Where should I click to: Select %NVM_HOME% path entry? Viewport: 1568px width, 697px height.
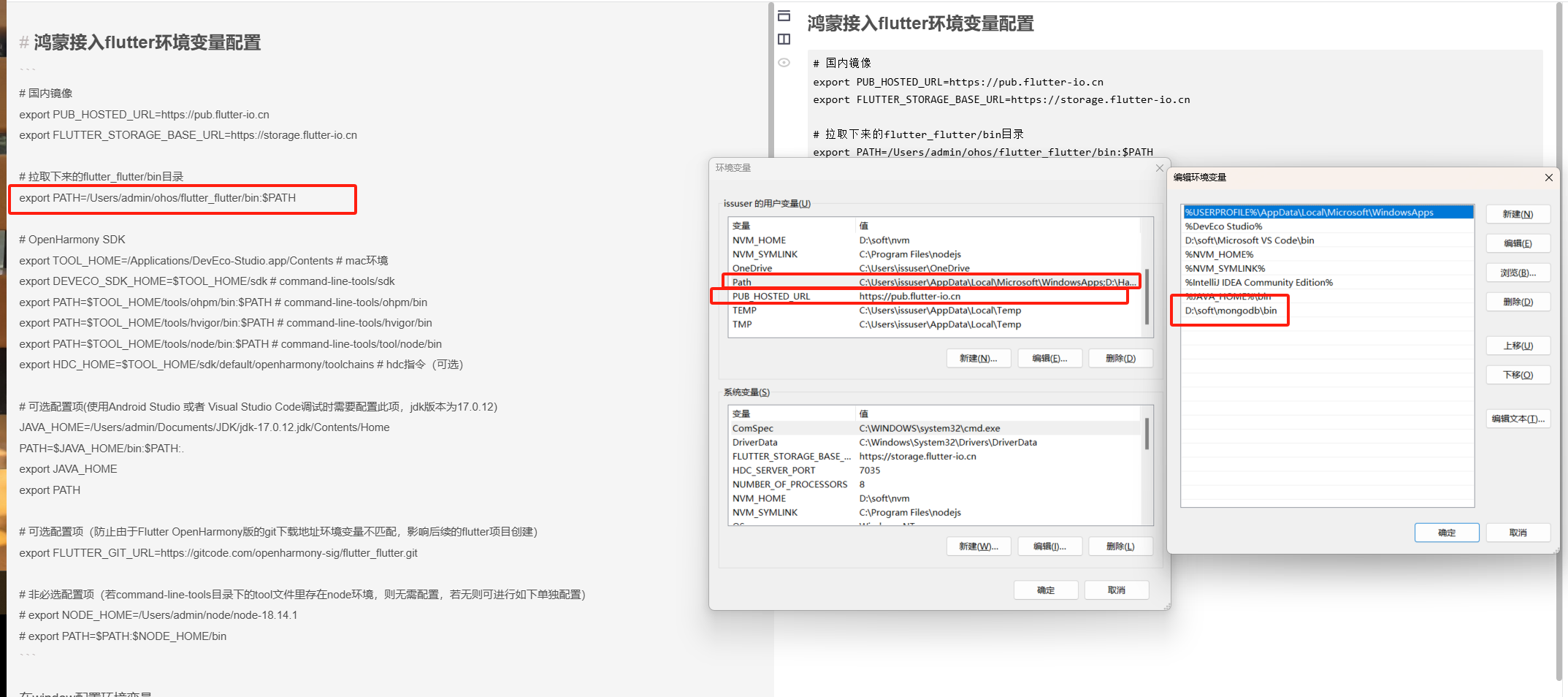1328,254
